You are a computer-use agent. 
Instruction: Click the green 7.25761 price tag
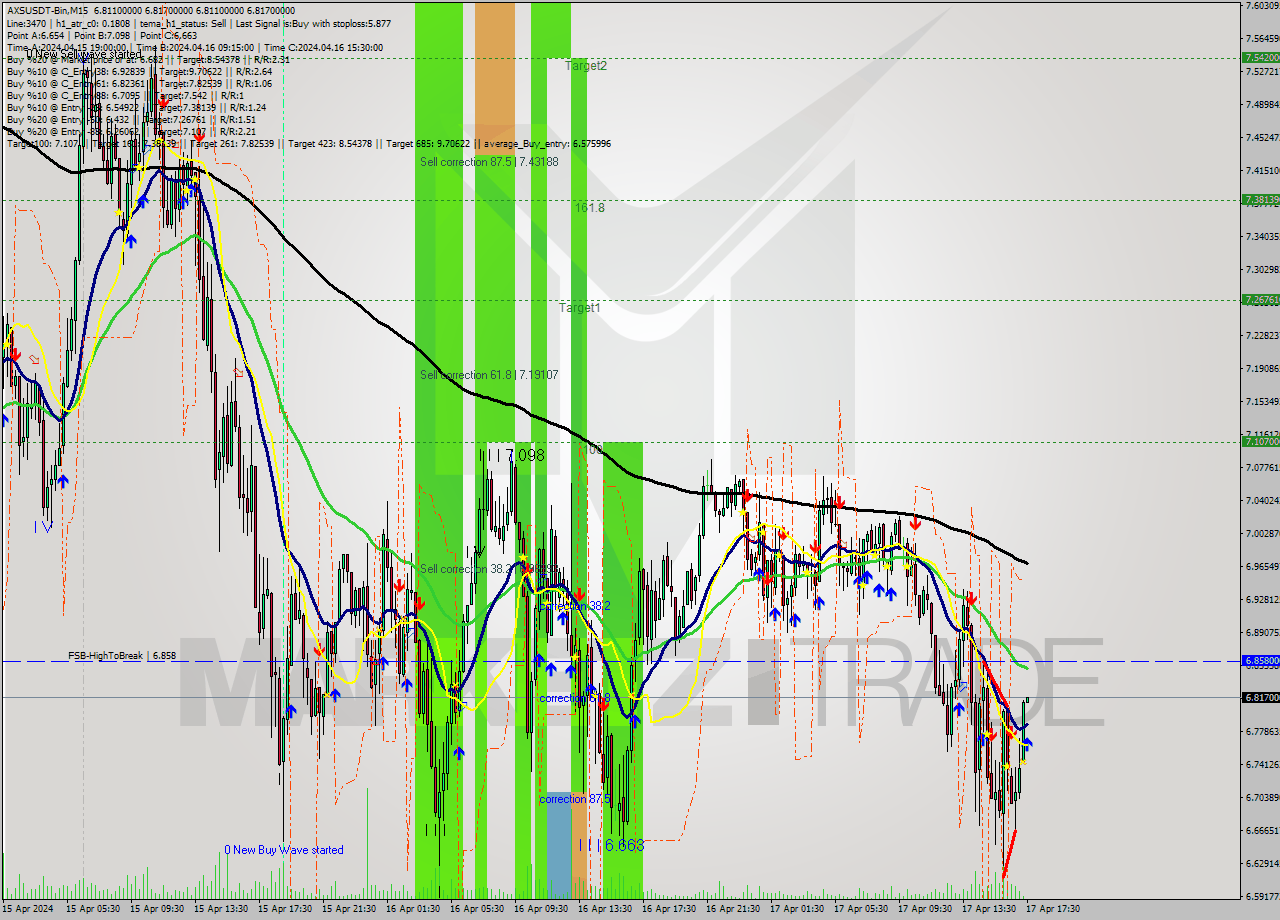coord(1260,300)
